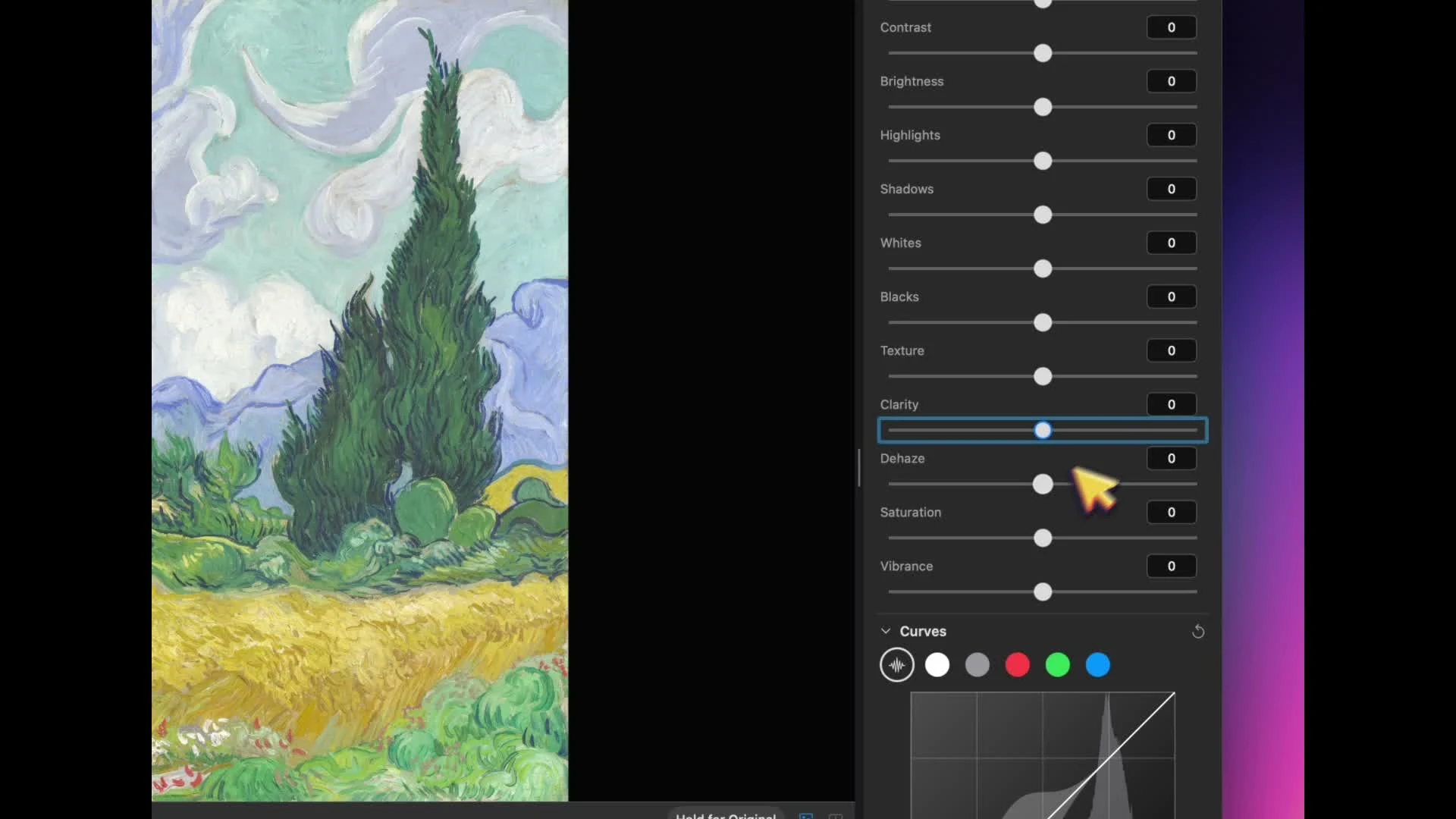Click the Hold for Original button
This screenshot has width=1456, height=819.
pos(726,814)
